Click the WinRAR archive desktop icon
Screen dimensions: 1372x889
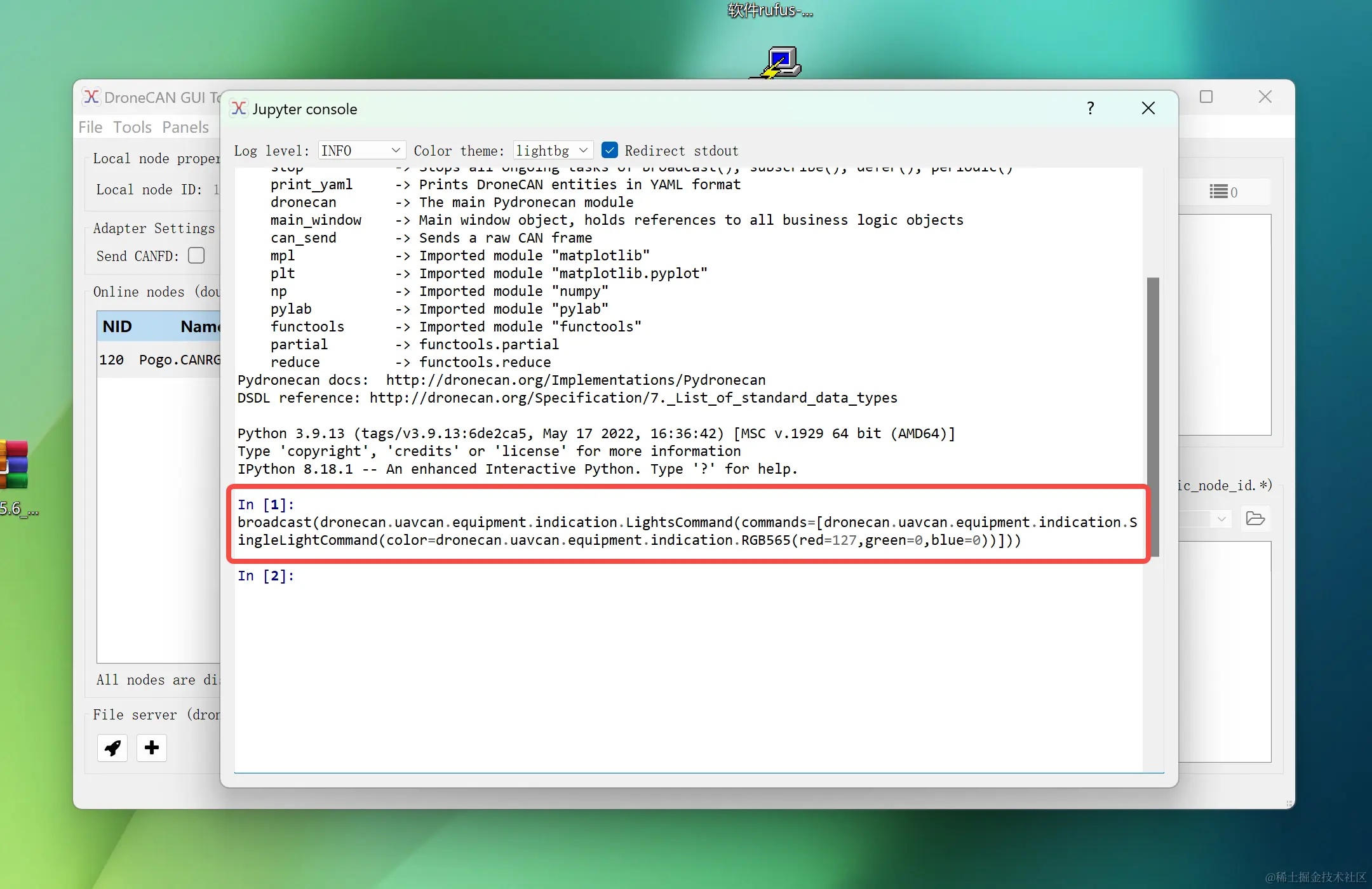pos(14,465)
